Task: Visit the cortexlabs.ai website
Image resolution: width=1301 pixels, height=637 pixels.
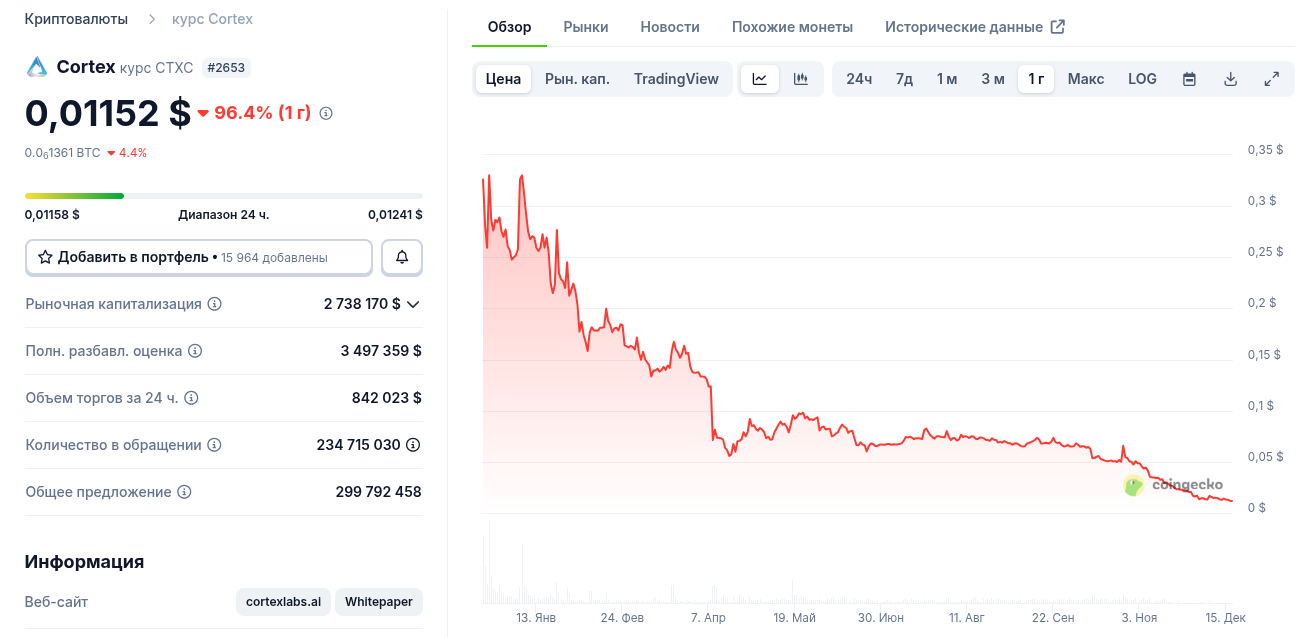Action: point(283,601)
